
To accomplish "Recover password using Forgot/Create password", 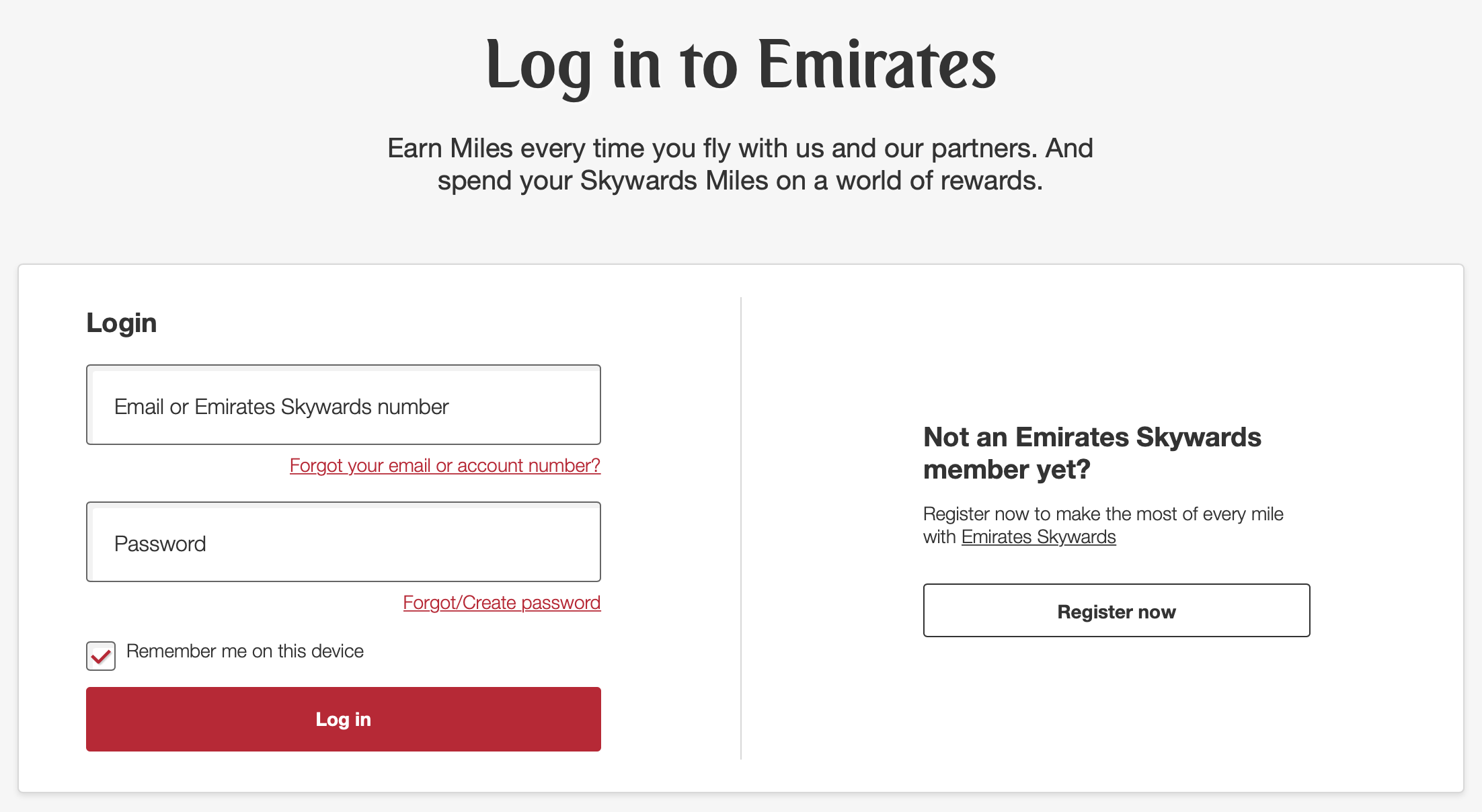I will 501,602.
